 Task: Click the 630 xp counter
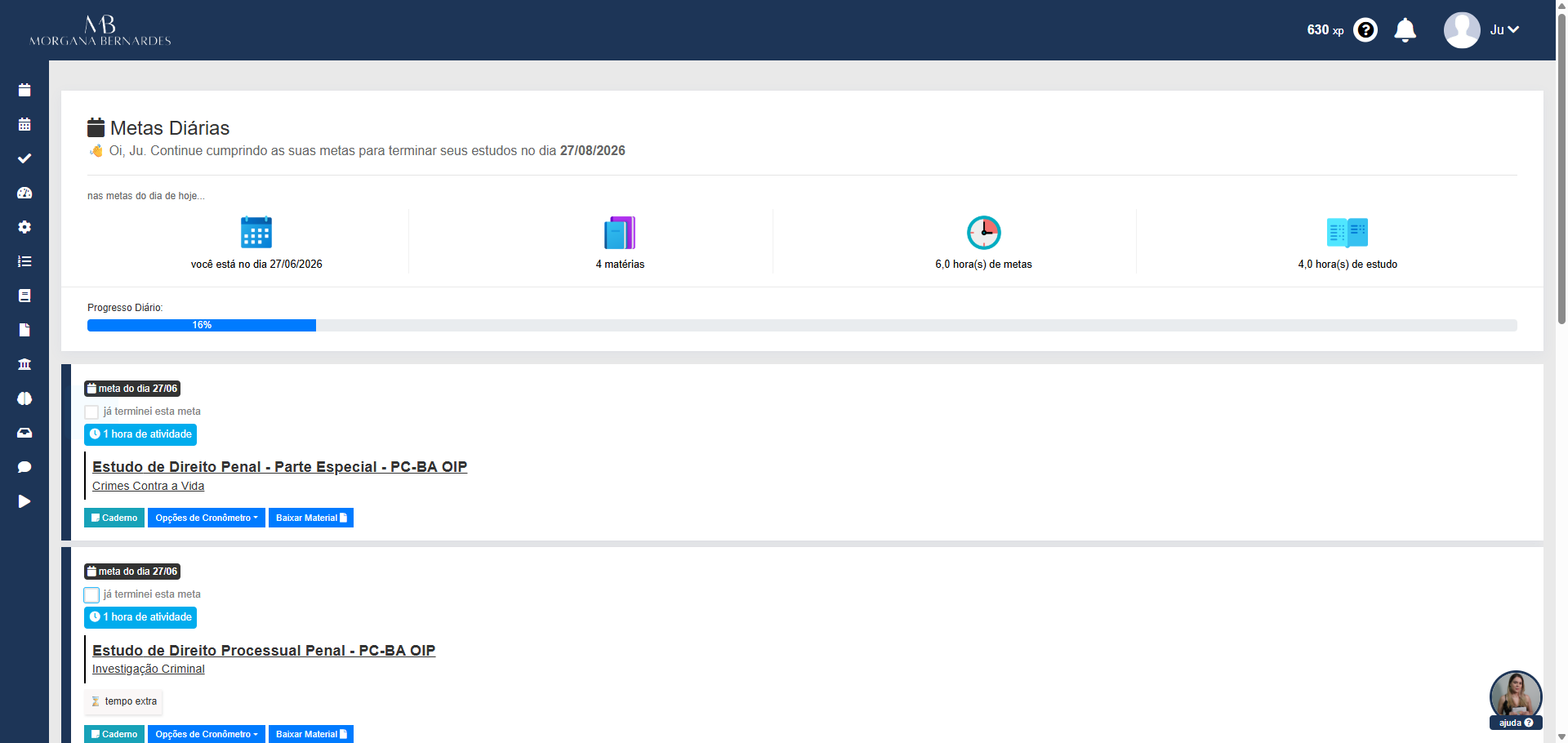(x=1325, y=30)
